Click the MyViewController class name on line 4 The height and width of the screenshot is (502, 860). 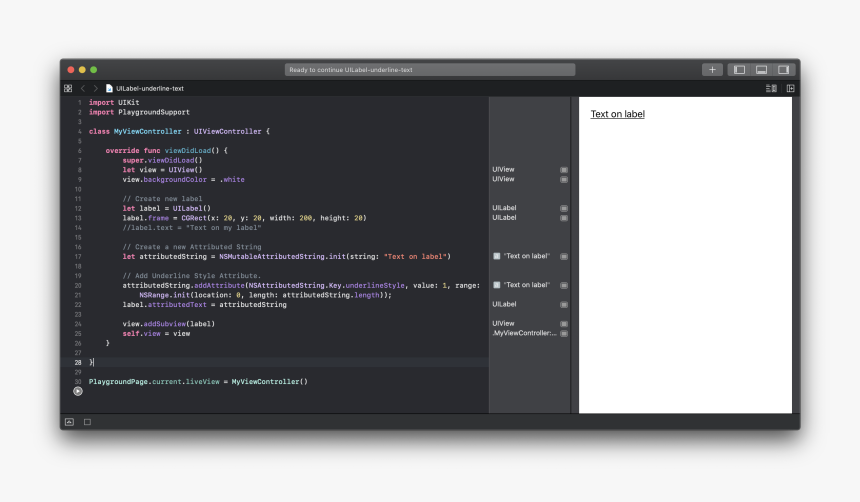(148, 132)
